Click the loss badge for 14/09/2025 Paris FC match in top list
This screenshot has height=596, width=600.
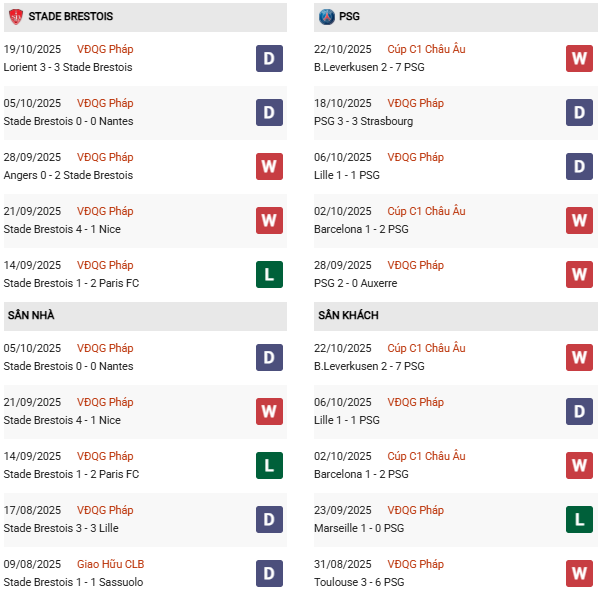269,274
